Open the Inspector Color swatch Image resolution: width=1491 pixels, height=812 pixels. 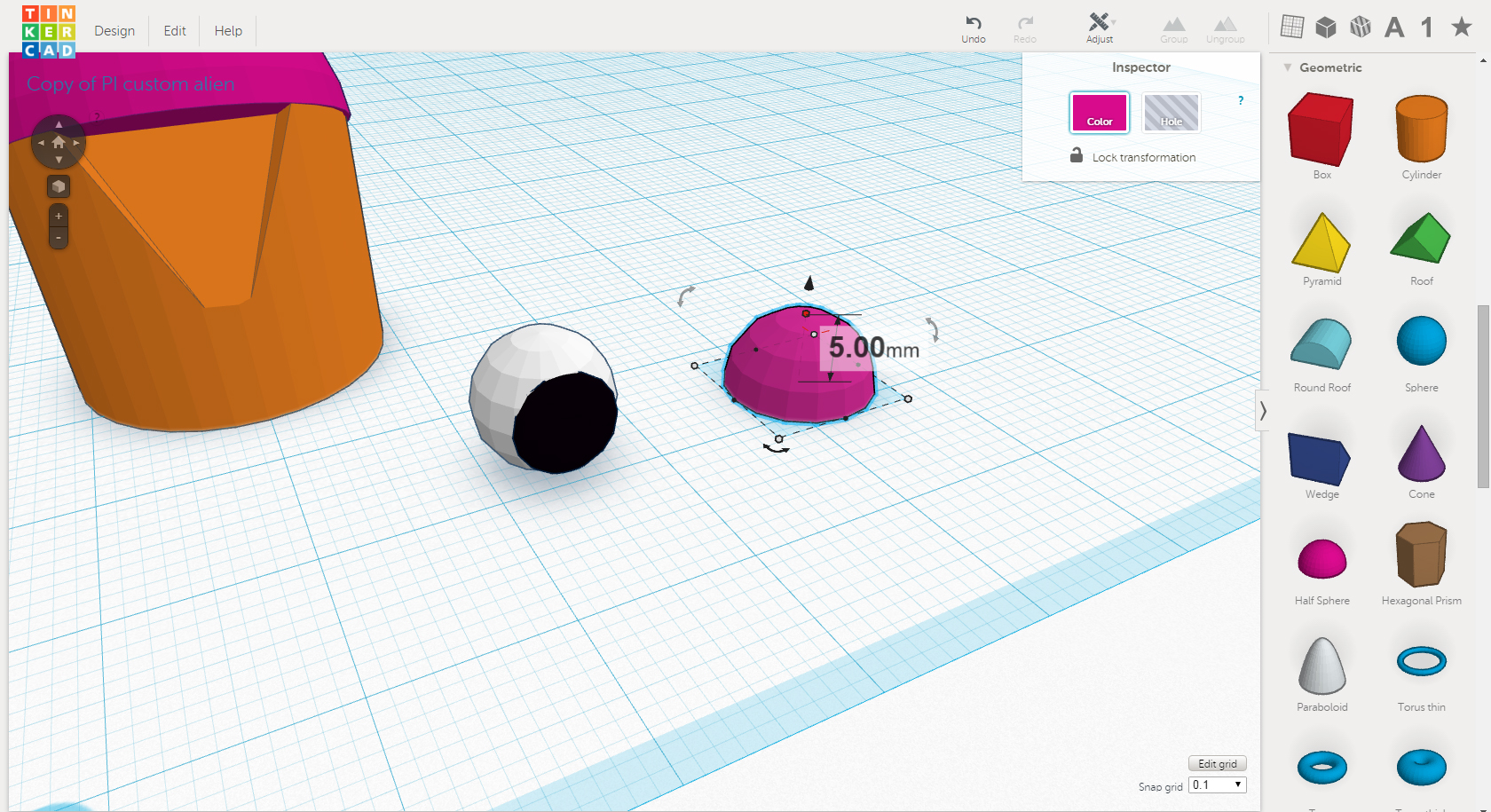(x=1100, y=113)
